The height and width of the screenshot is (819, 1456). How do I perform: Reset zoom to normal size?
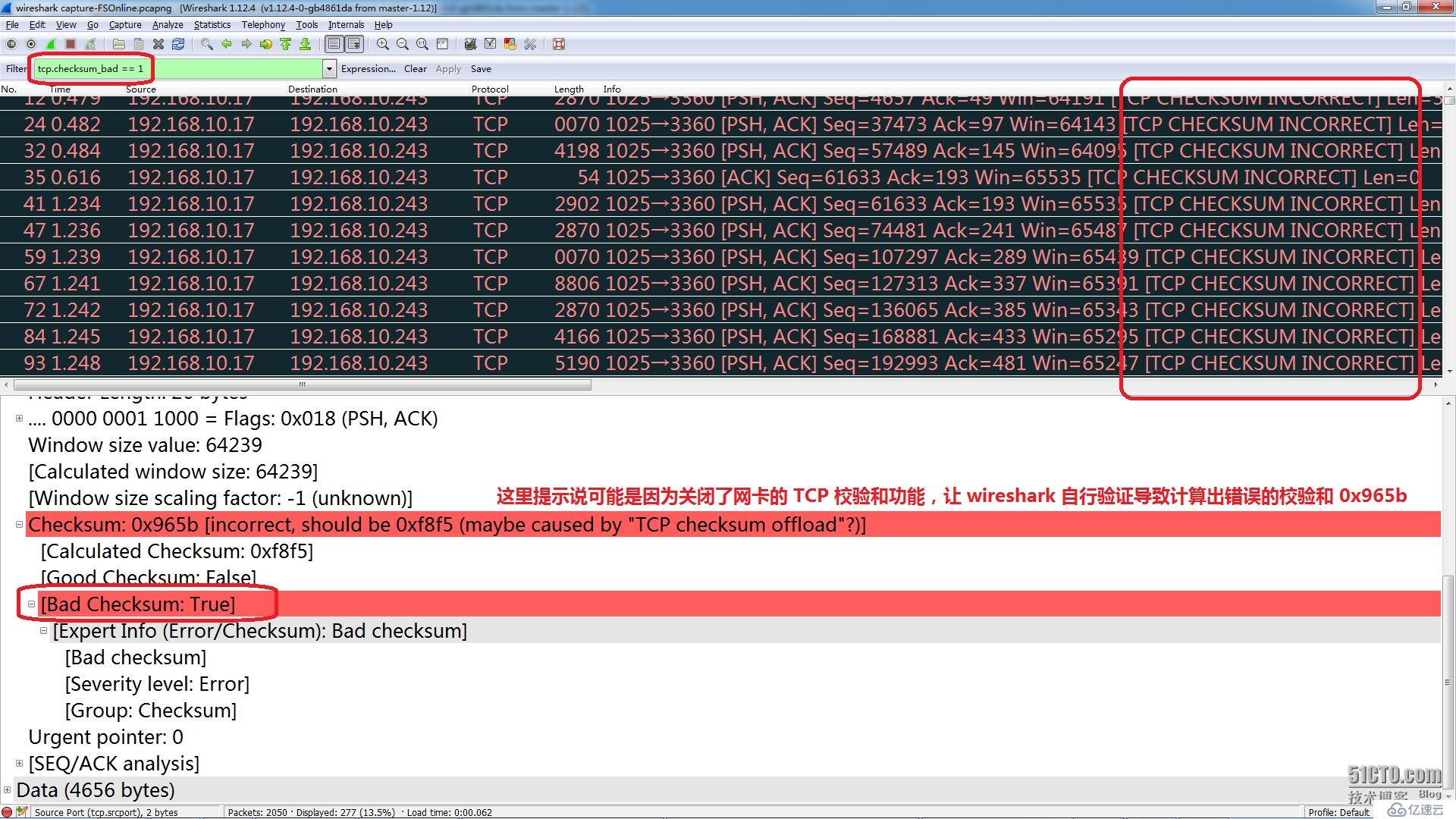(422, 44)
